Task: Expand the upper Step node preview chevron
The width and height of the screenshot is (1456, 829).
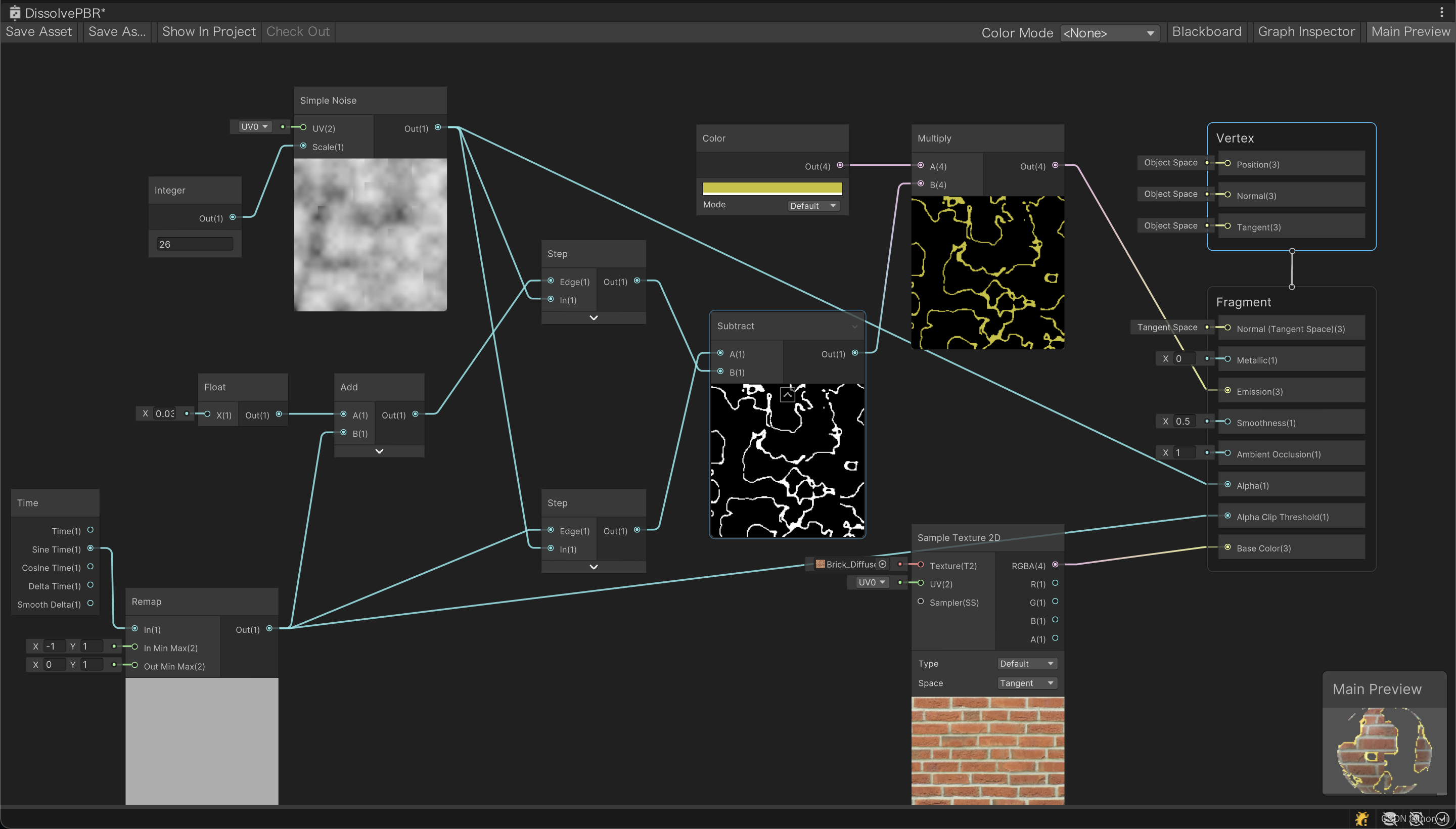Action: point(594,318)
